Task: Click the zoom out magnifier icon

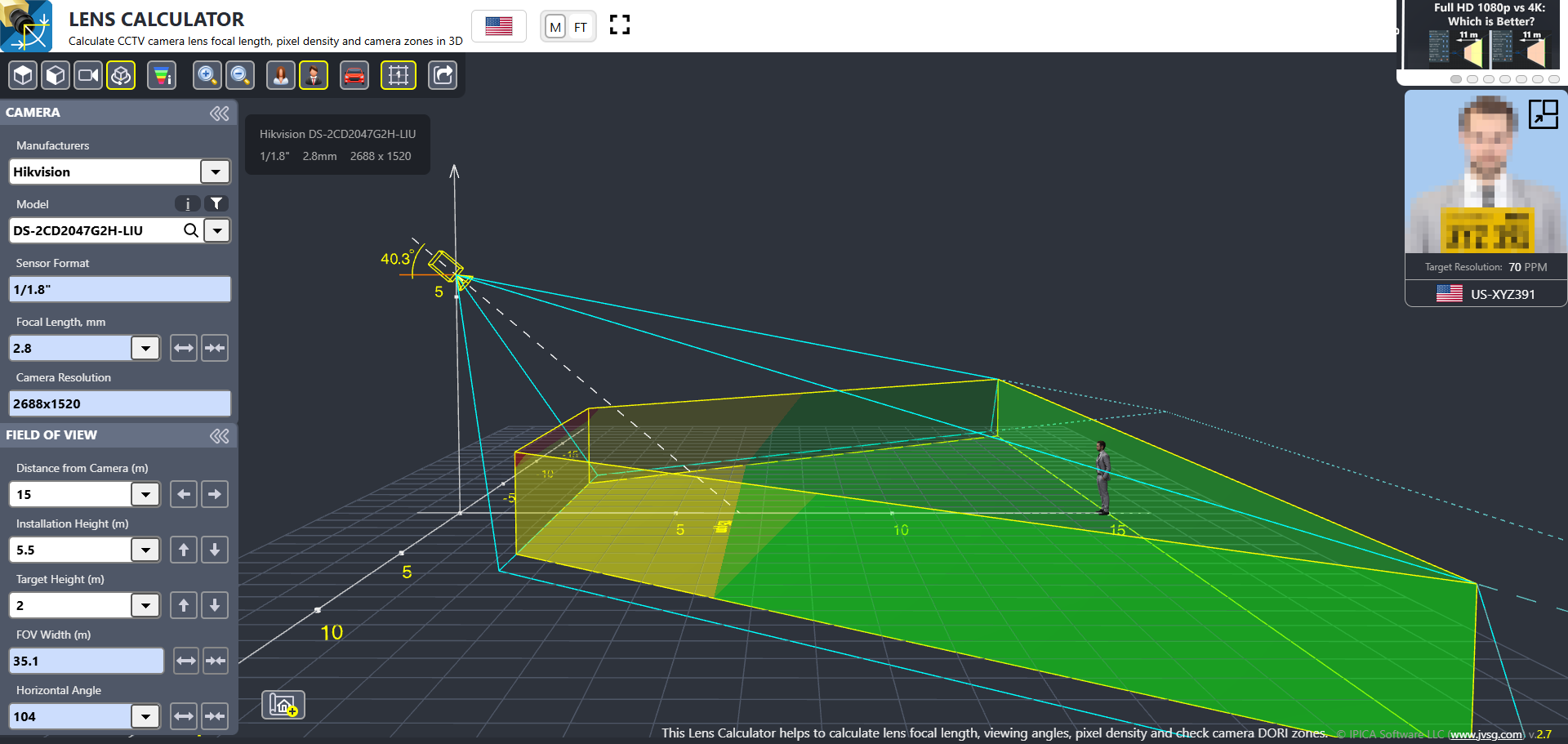Action: click(x=239, y=76)
